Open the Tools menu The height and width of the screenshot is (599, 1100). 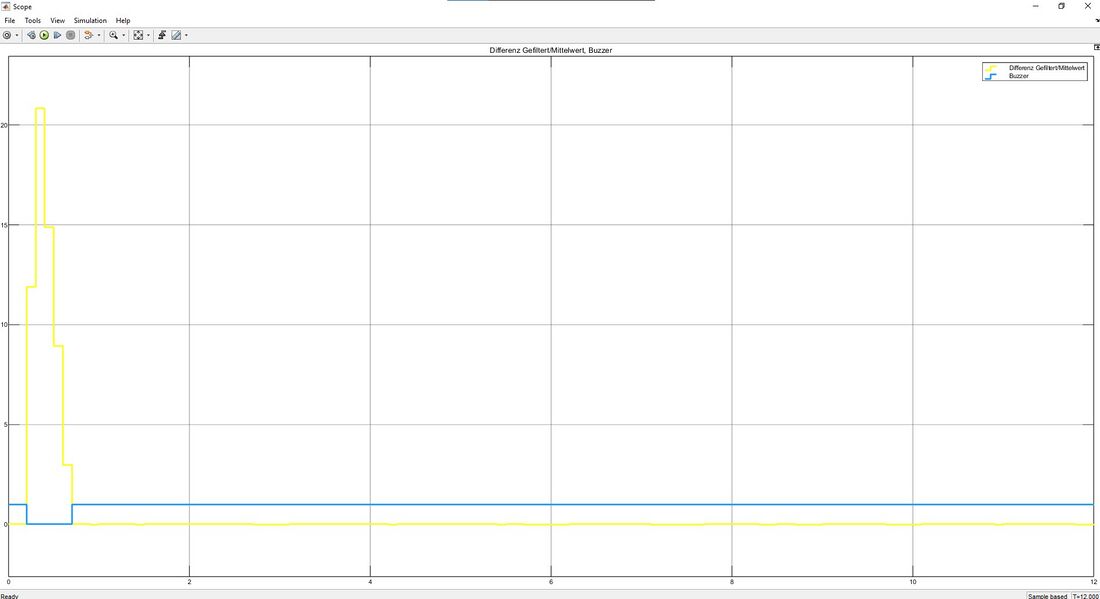tap(33, 20)
